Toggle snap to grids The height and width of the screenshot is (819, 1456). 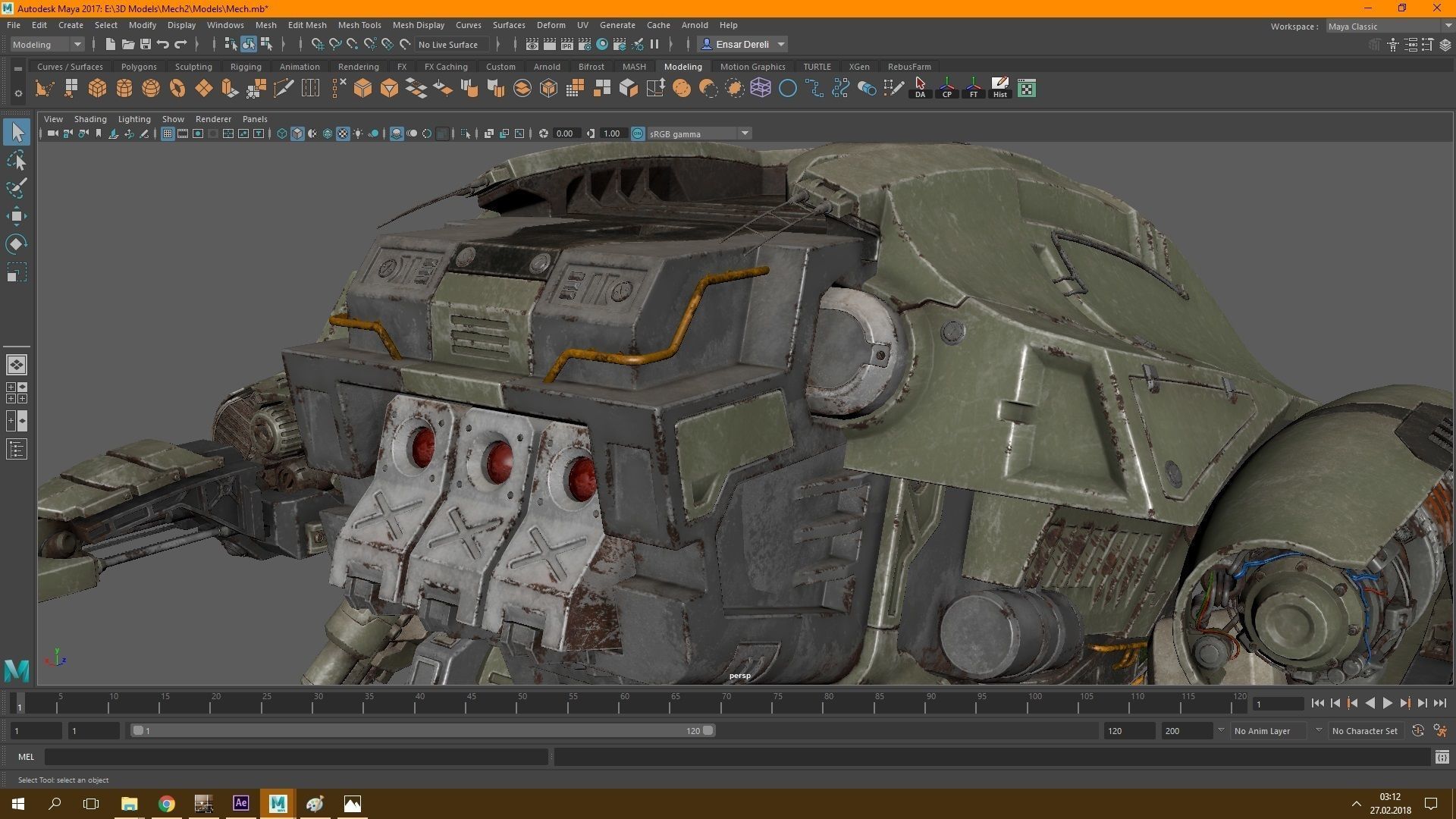click(318, 45)
